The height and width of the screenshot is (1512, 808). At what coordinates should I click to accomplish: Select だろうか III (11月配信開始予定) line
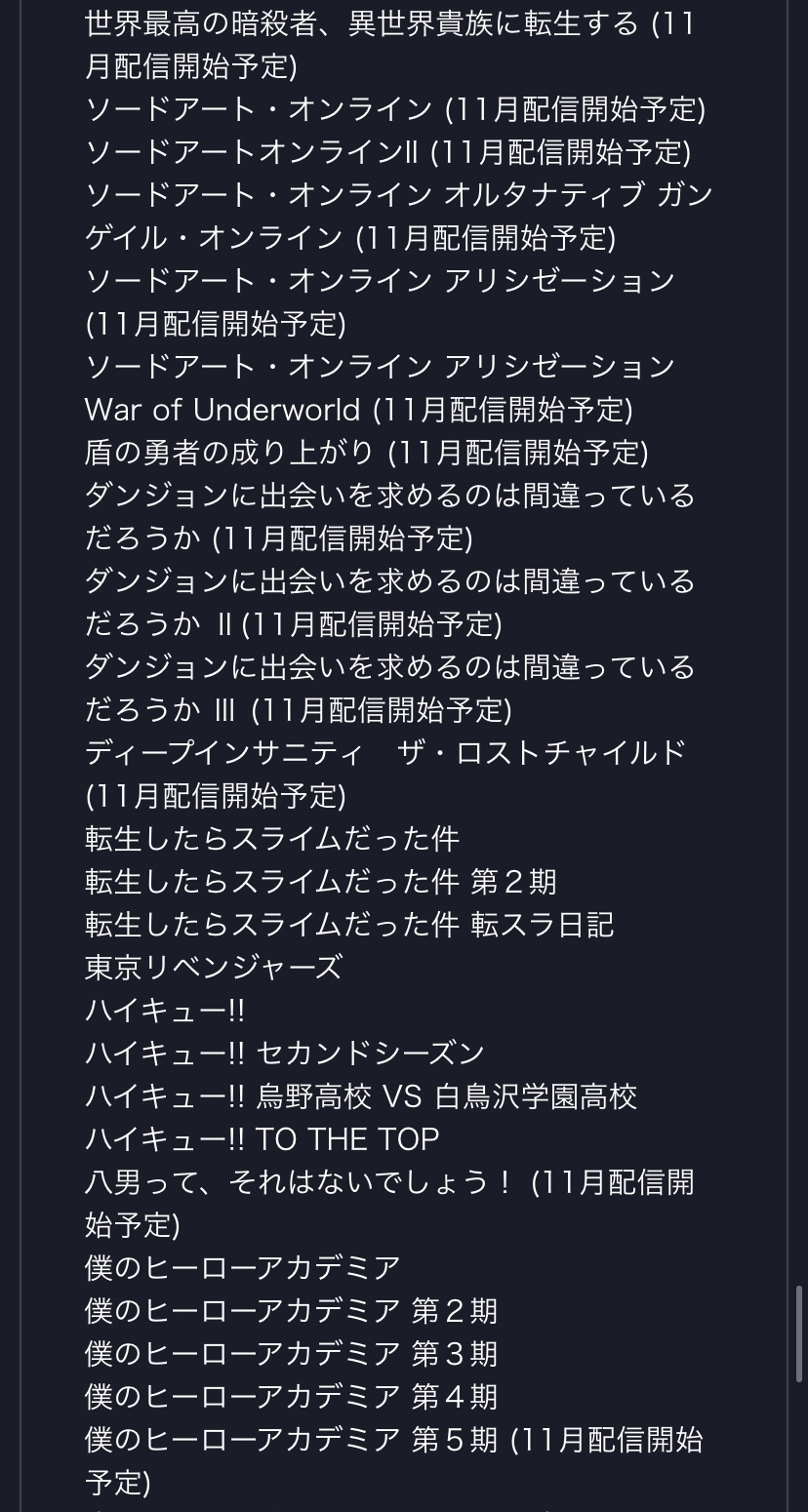point(299,709)
